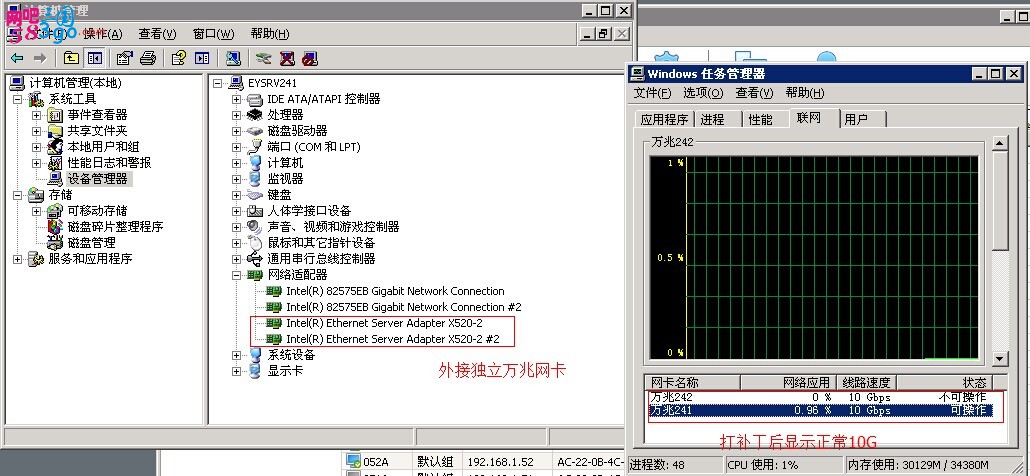Select the 万兆241 adapter row

click(x=820, y=410)
